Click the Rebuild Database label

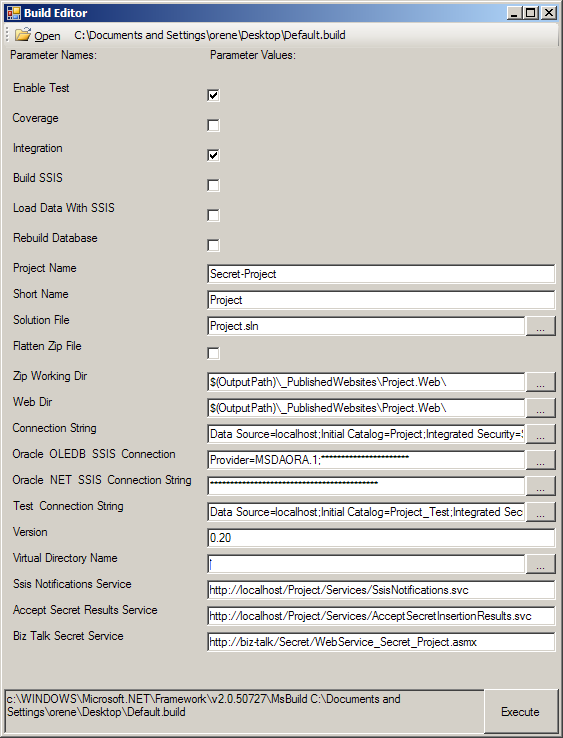coord(55,238)
